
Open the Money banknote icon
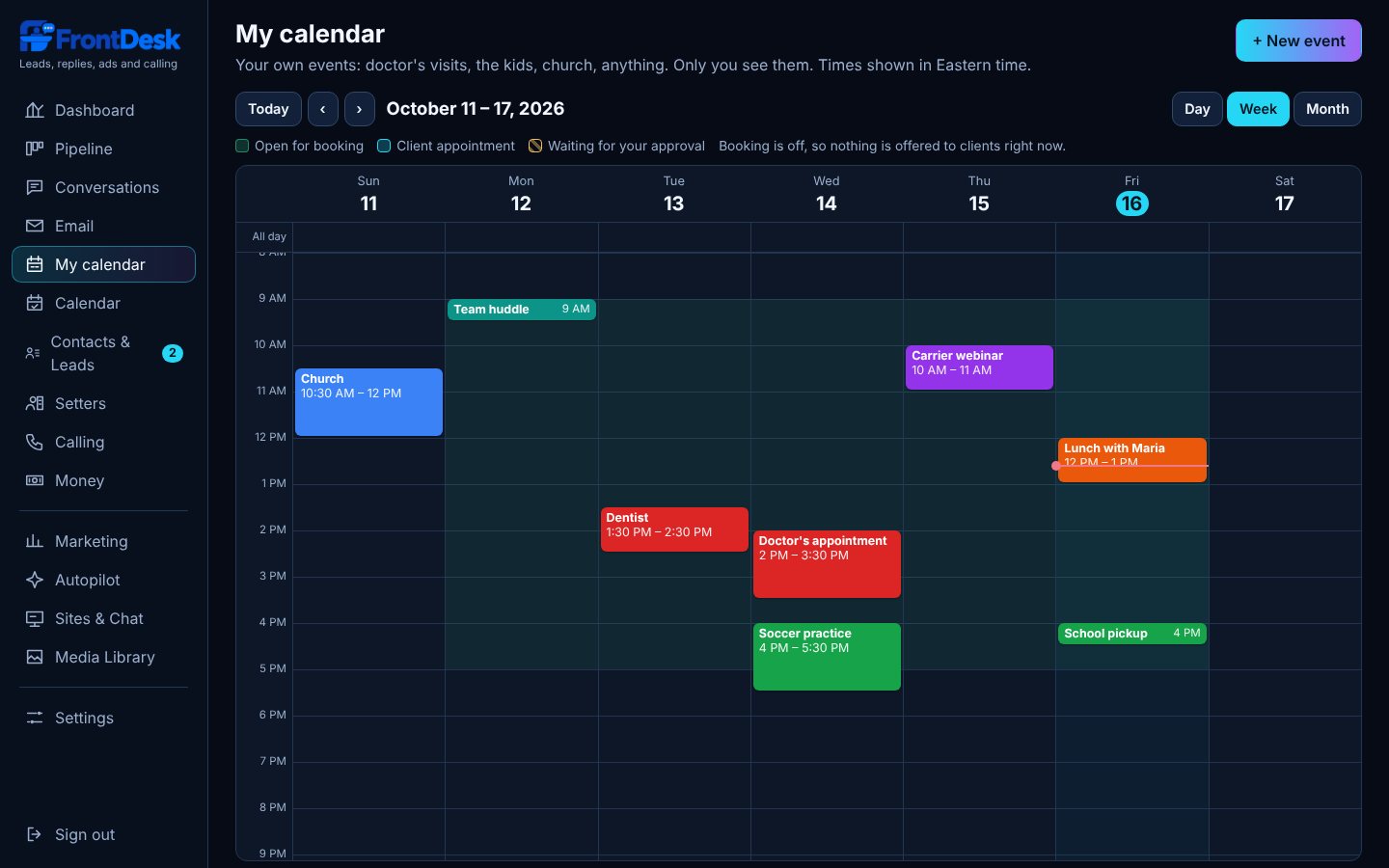tap(35, 480)
